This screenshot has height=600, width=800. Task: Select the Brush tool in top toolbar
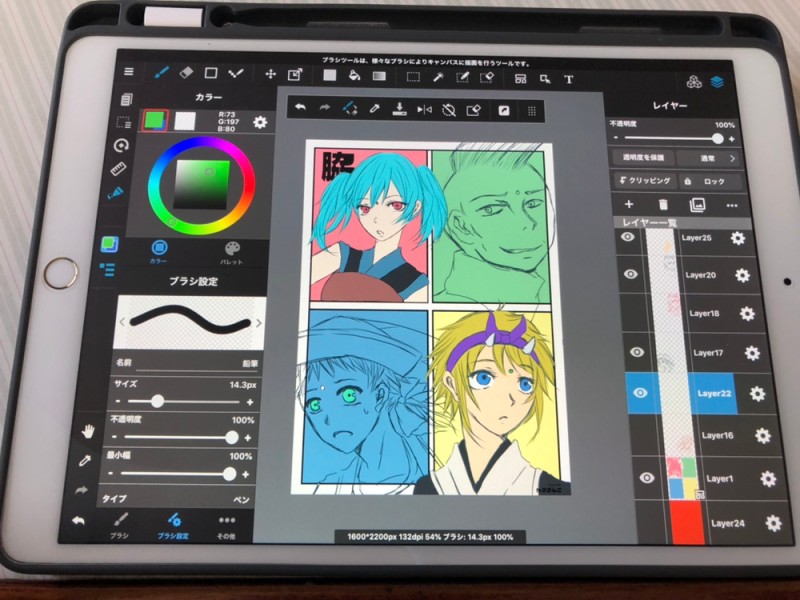coord(162,72)
